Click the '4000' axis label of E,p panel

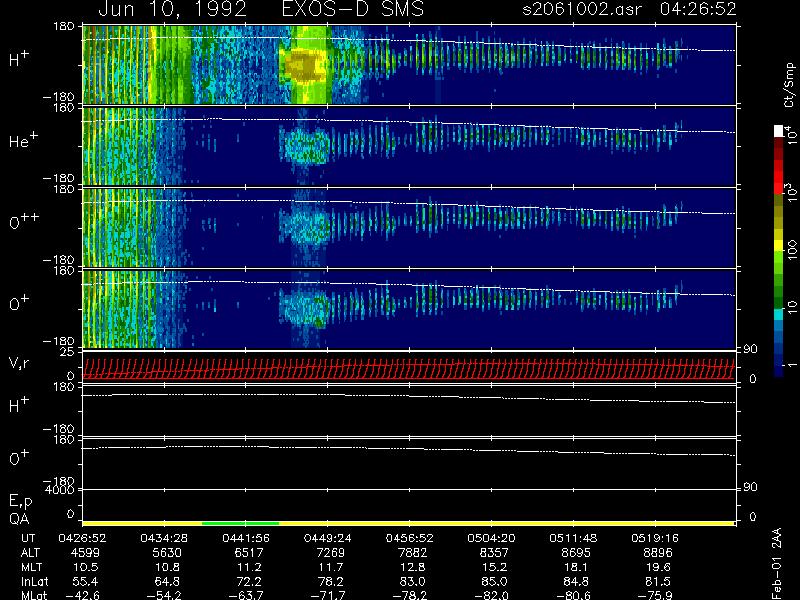click(60, 490)
